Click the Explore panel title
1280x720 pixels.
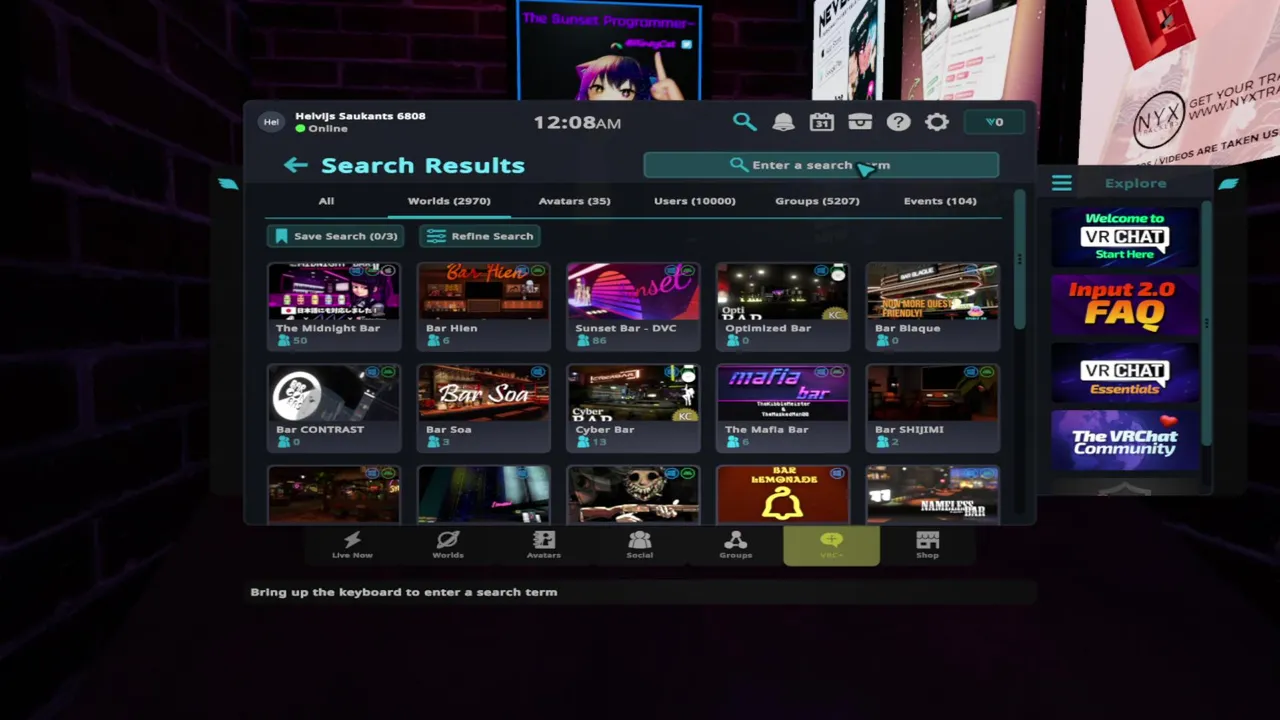pyautogui.click(x=1135, y=183)
